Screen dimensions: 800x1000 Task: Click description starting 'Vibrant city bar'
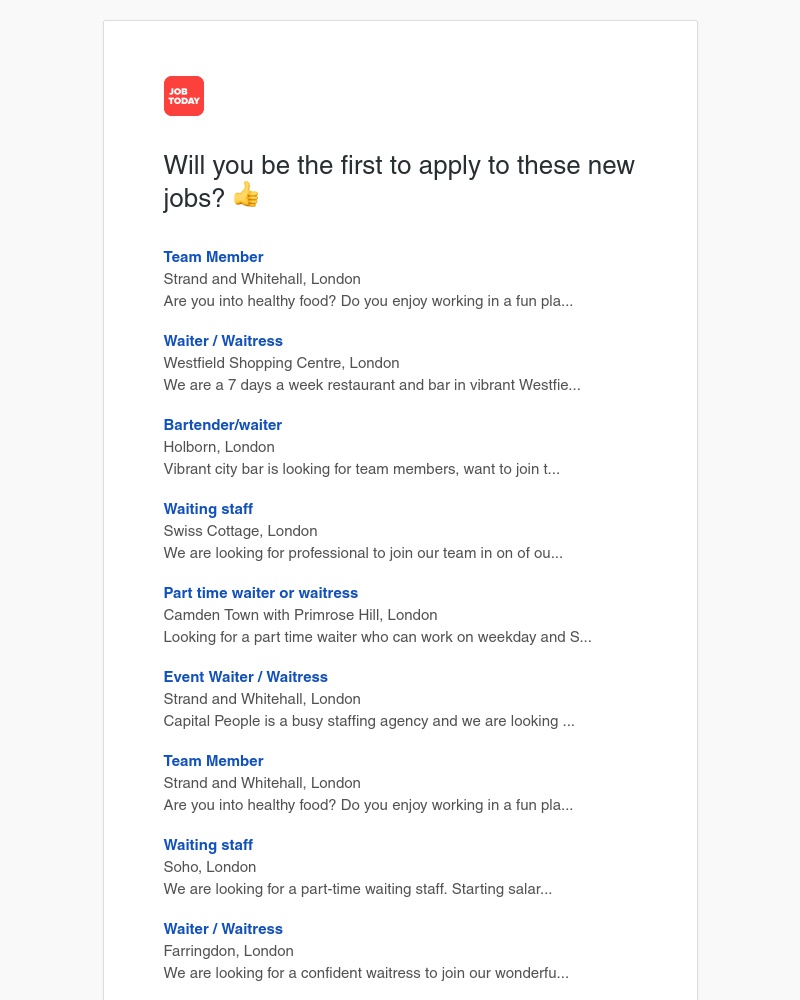click(x=362, y=469)
